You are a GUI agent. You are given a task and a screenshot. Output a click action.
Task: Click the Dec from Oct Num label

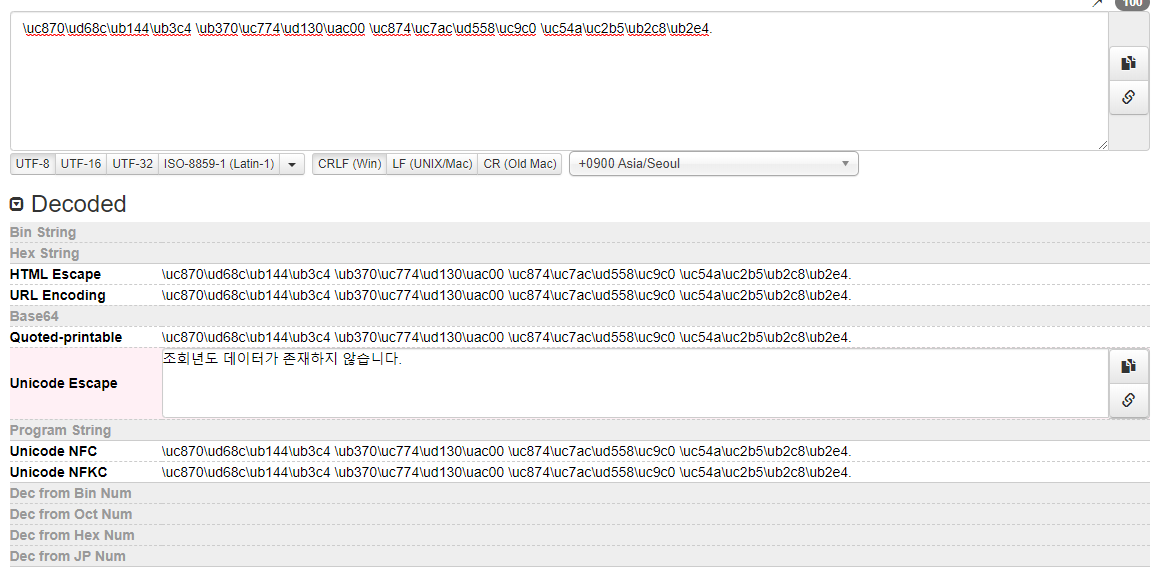pos(71,514)
